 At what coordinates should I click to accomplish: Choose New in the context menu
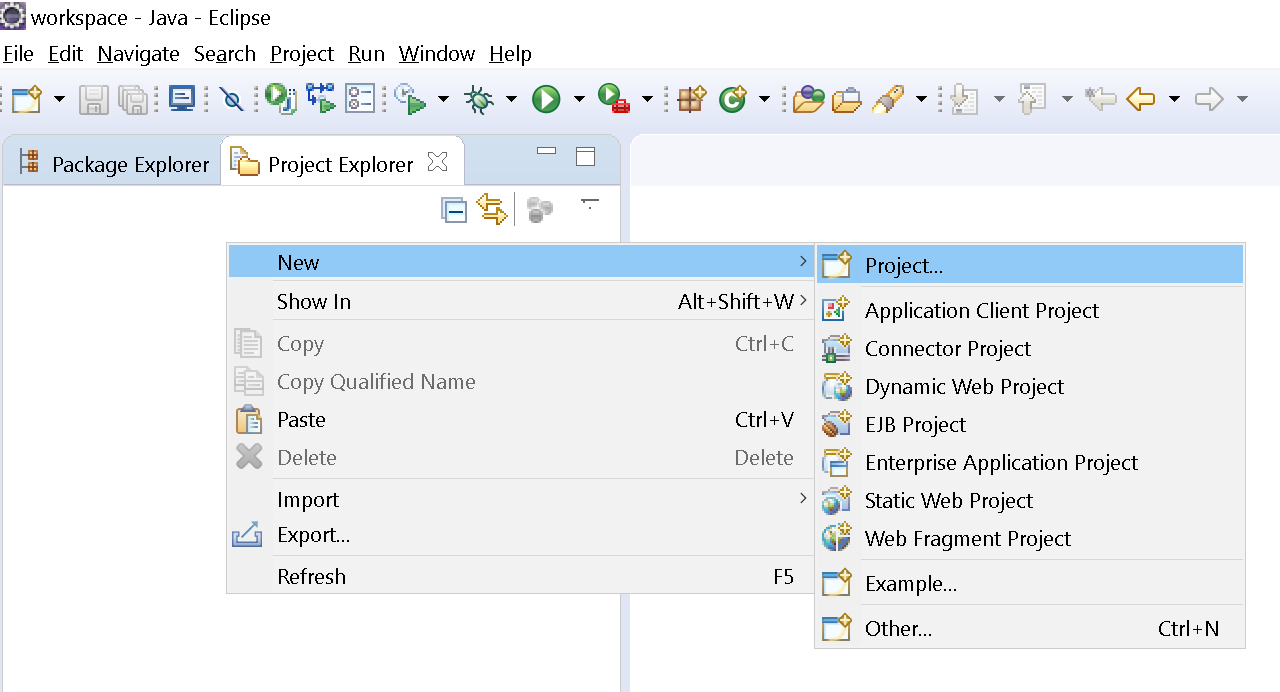point(521,262)
